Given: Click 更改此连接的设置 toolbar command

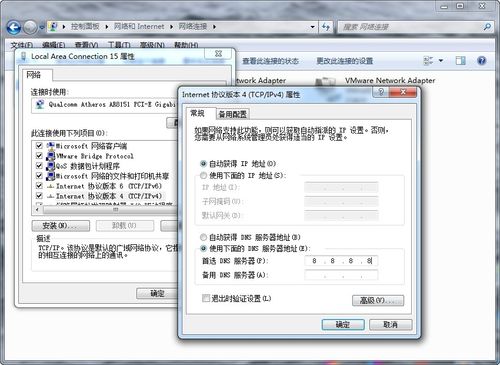Looking at the screenshot, I should 344,61.
